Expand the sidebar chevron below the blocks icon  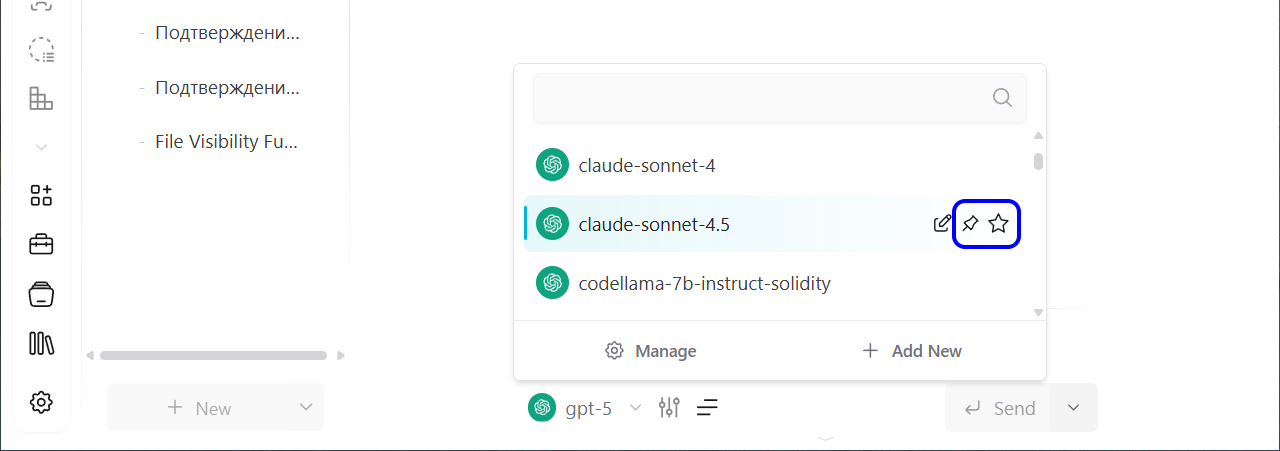(x=41, y=147)
